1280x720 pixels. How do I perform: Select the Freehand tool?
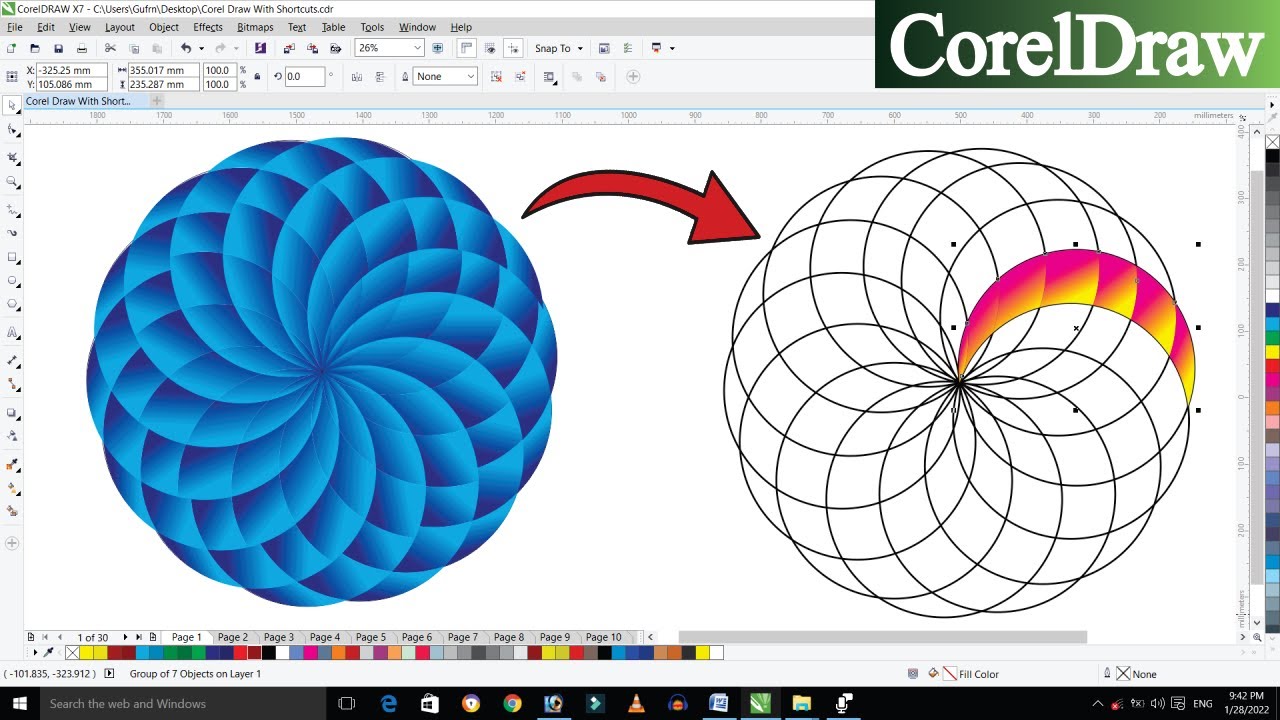pos(12,210)
